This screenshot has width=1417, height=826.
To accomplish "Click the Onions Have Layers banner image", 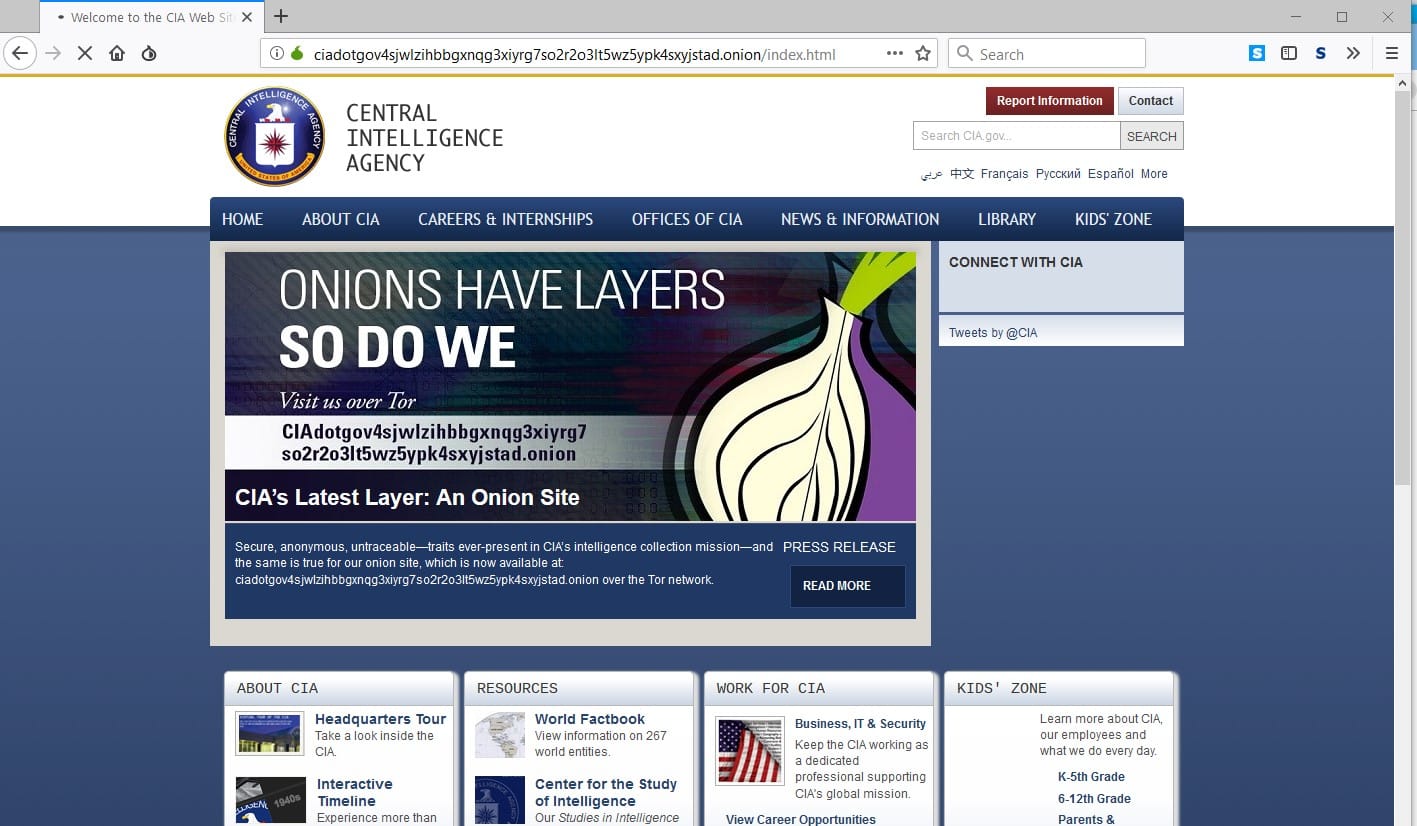I will tap(570, 386).
